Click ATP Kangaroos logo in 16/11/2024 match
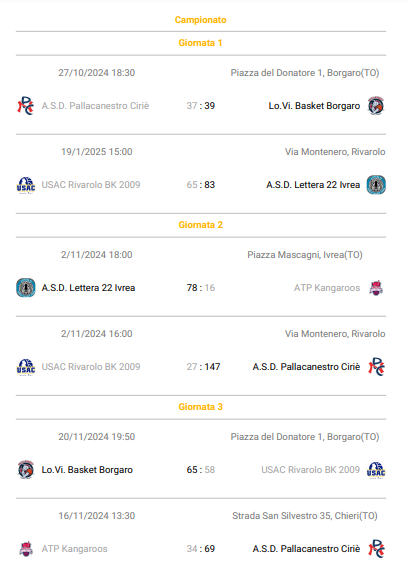Viewport: 408px width, 564px height. click(x=26, y=549)
